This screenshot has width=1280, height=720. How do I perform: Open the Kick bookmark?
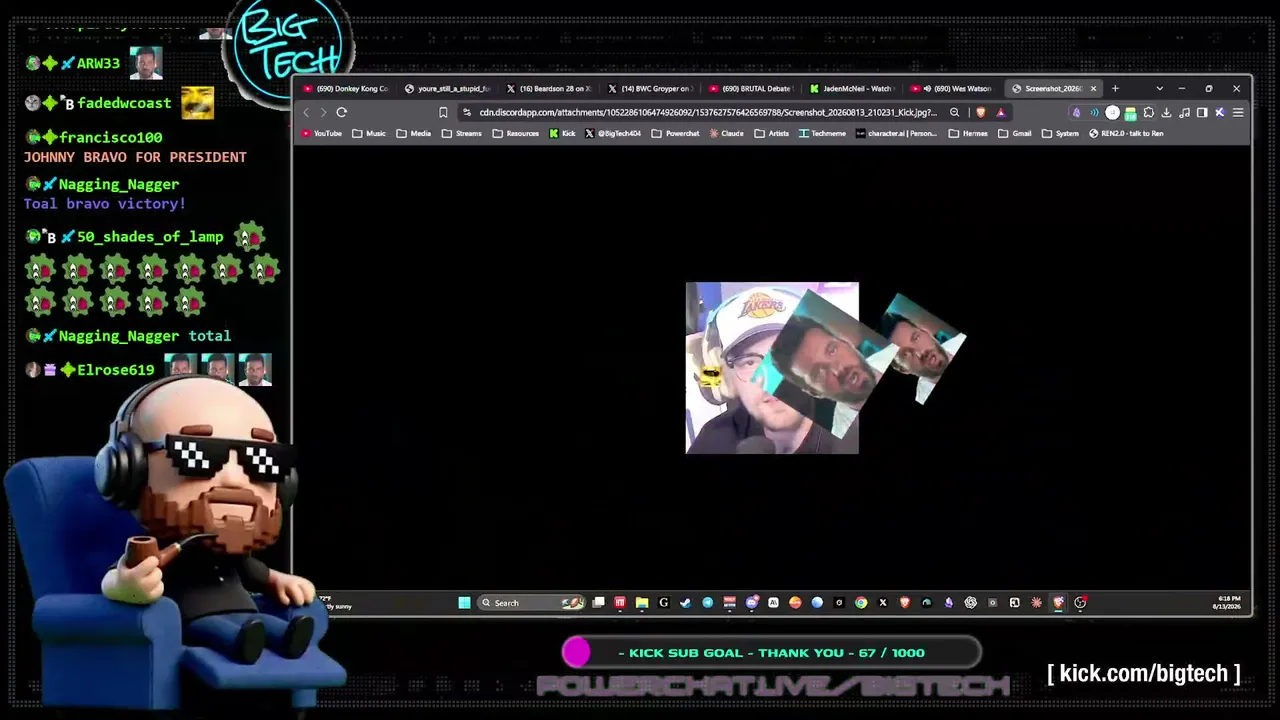pos(563,134)
